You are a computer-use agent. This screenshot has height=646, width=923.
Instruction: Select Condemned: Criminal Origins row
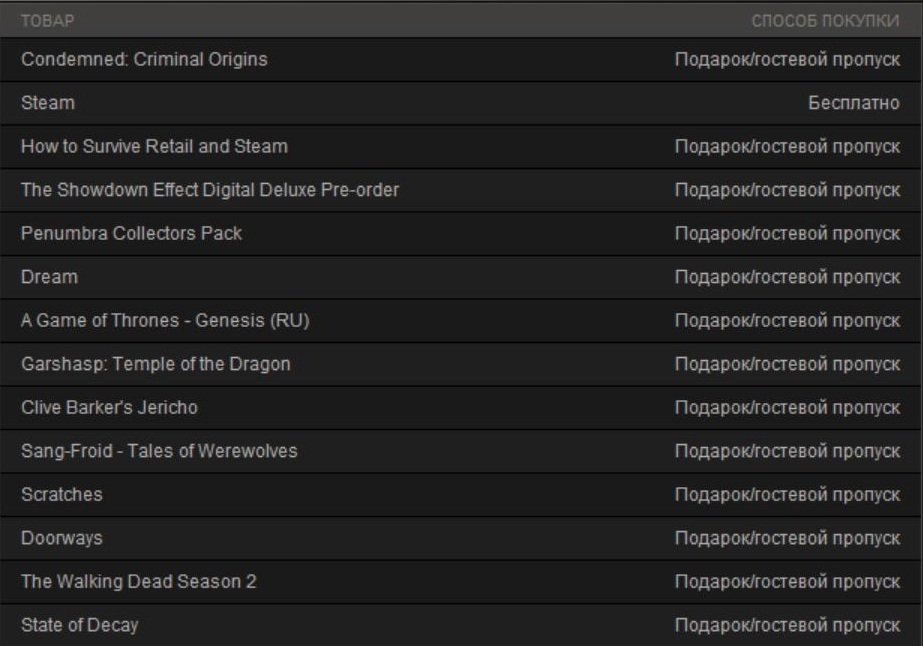click(x=144, y=59)
